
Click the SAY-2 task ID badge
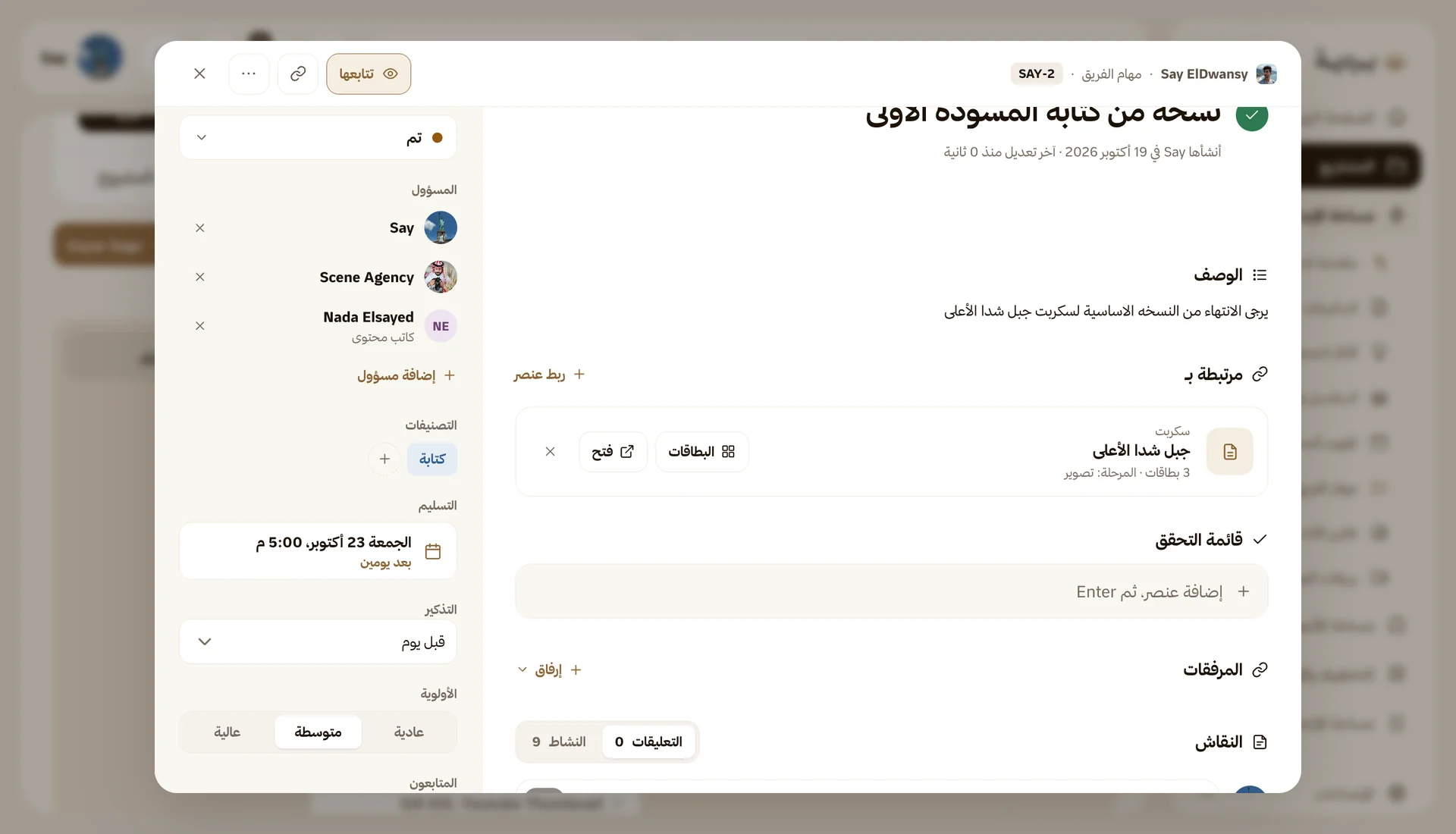coord(1036,74)
